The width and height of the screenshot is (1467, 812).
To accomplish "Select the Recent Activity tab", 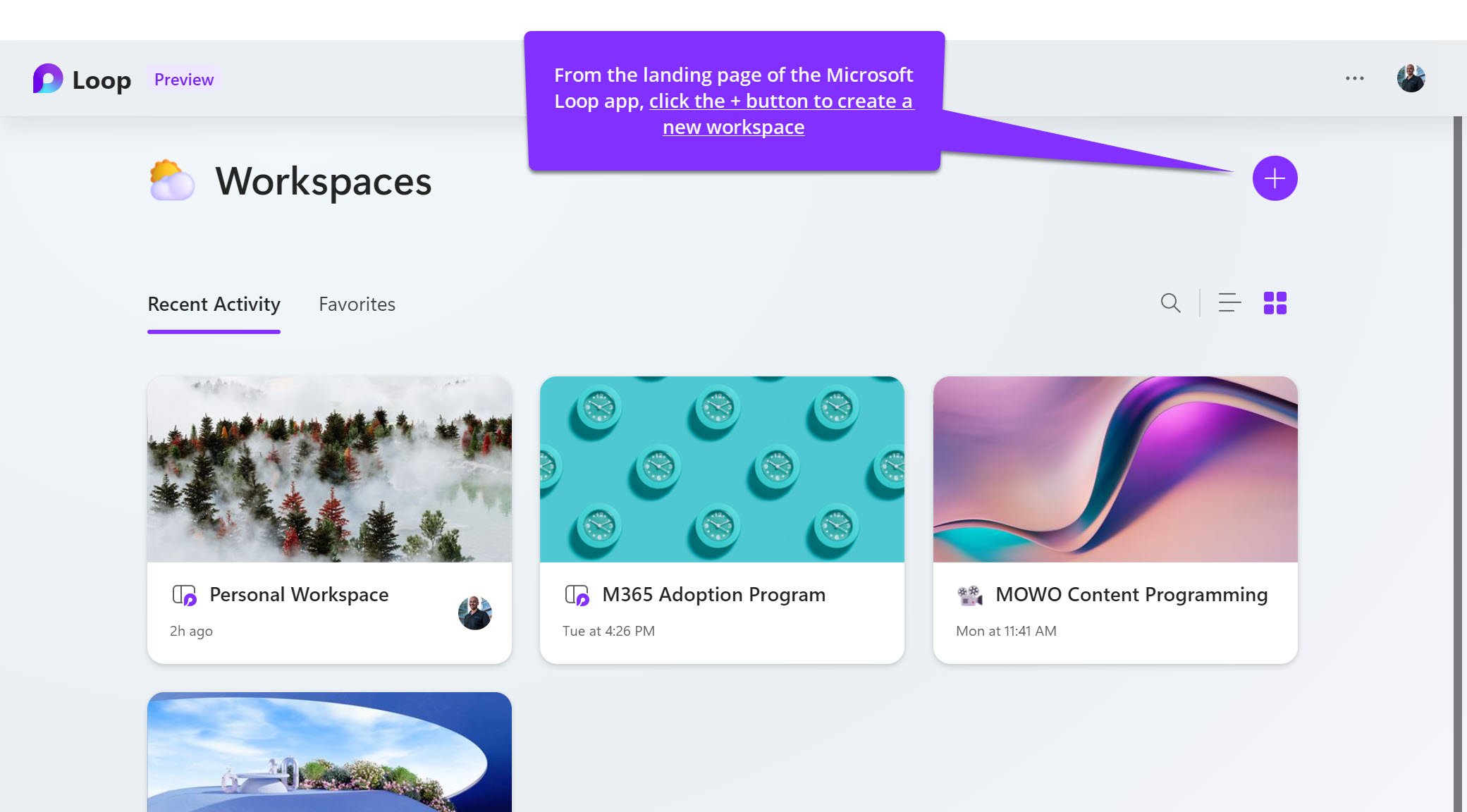I will click(213, 304).
